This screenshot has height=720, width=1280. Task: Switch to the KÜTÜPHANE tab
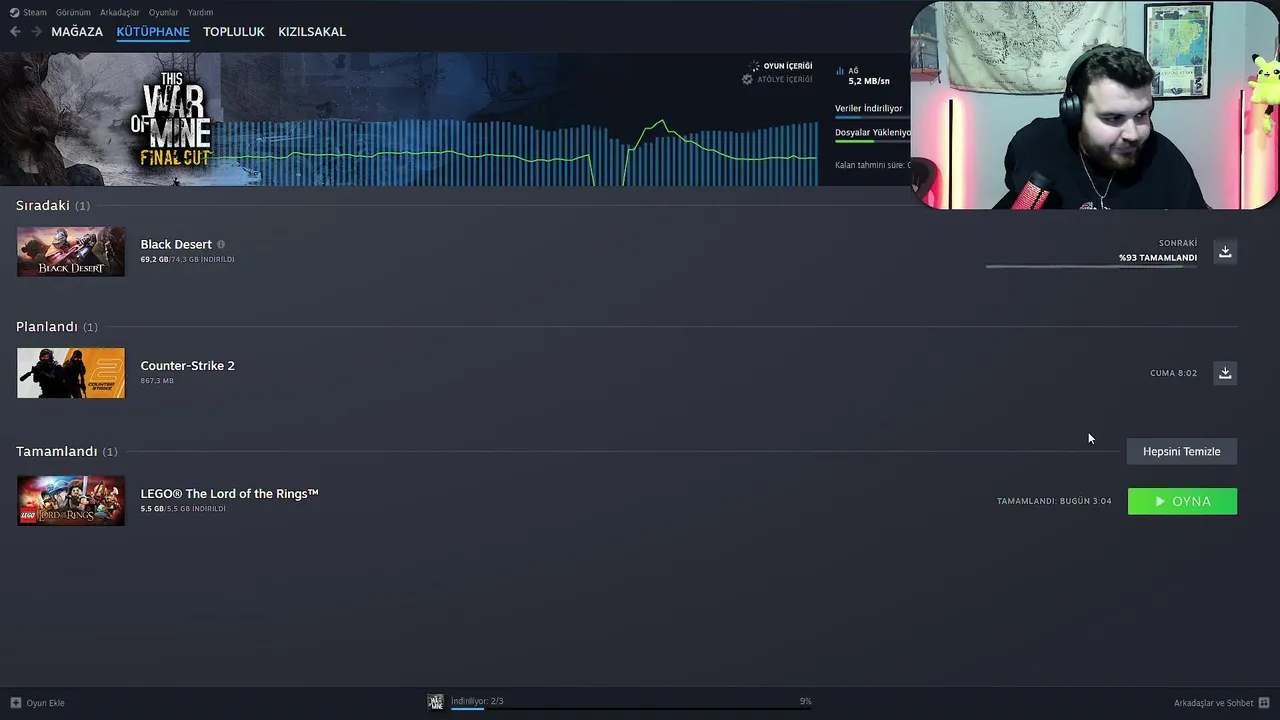click(x=153, y=32)
